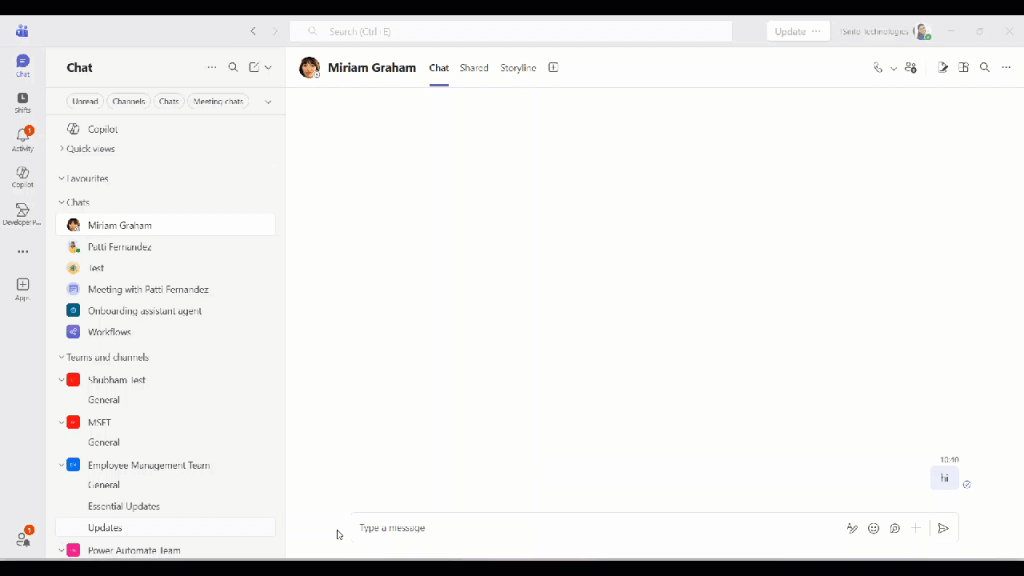Select the 'hi' message bubble
This screenshot has width=1024, height=576.
pos(944,478)
